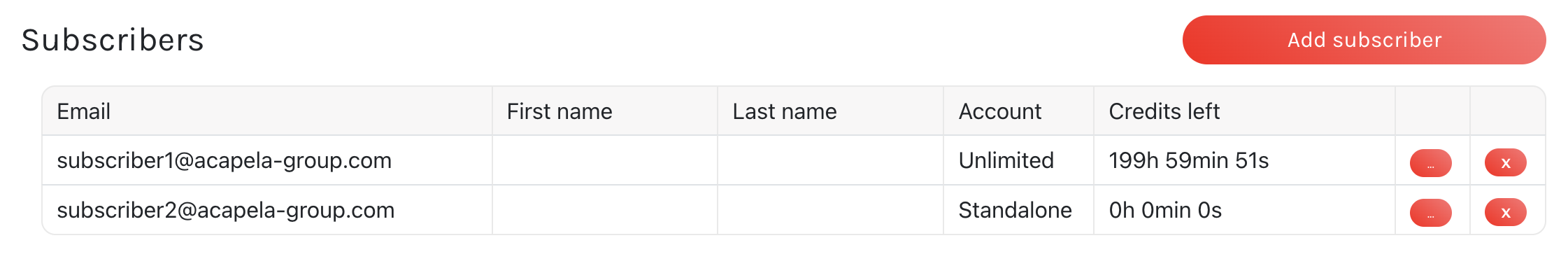The width and height of the screenshot is (1568, 266).
Task: Click the empty first name cell of subscriber2
Action: [605, 210]
